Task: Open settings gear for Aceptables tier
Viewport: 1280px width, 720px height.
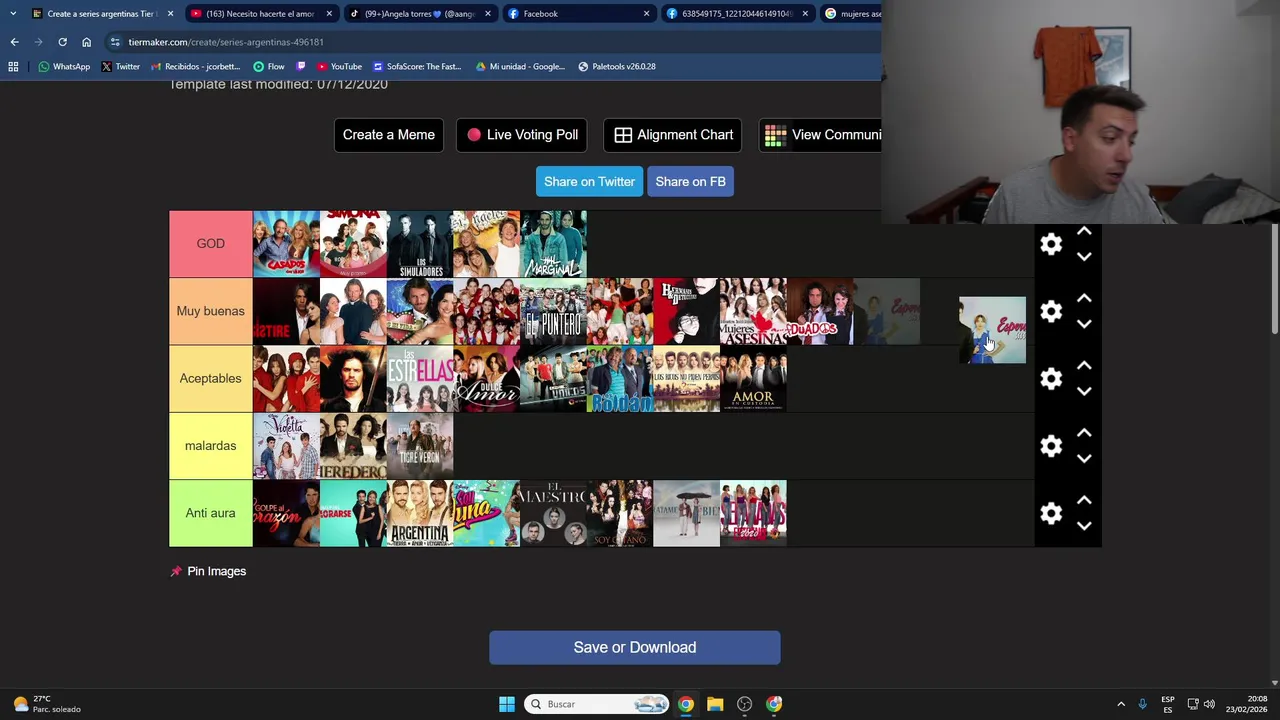Action: (1051, 378)
